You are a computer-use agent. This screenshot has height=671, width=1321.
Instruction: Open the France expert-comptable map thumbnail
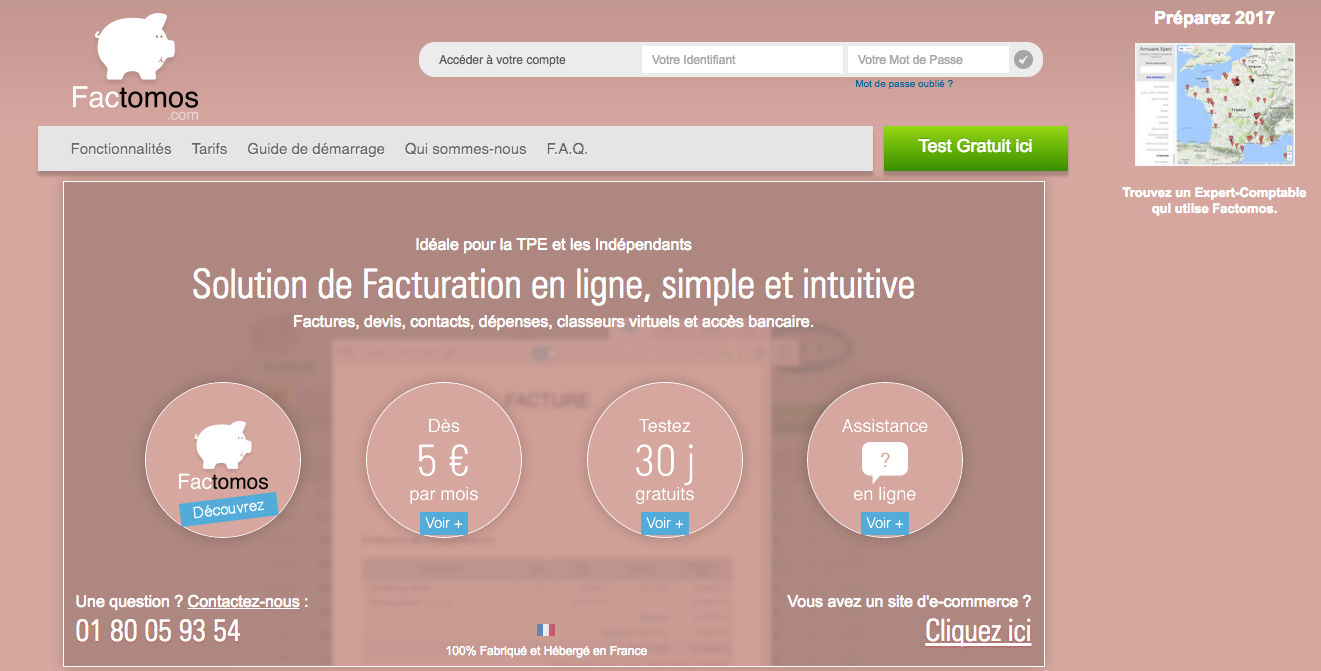pyautogui.click(x=1214, y=104)
